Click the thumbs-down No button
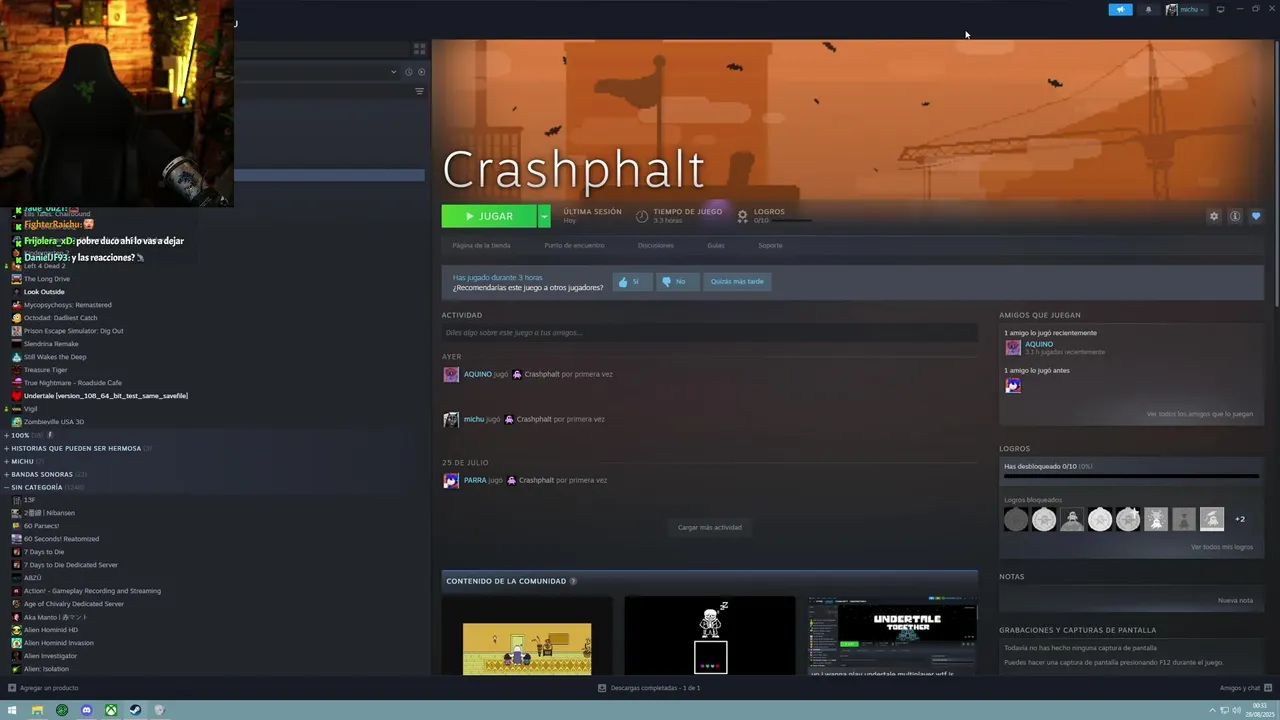The height and width of the screenshot is (720, 1280). point(675,282)
